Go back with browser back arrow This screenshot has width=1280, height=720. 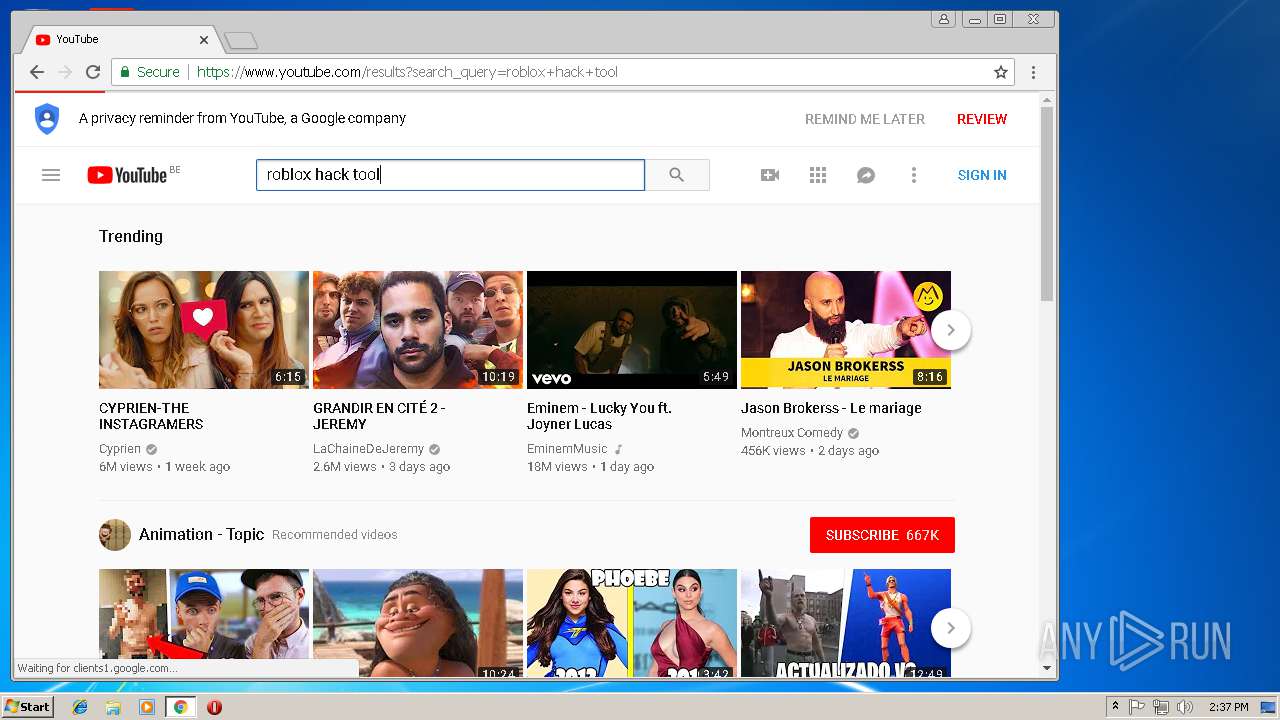37,72
